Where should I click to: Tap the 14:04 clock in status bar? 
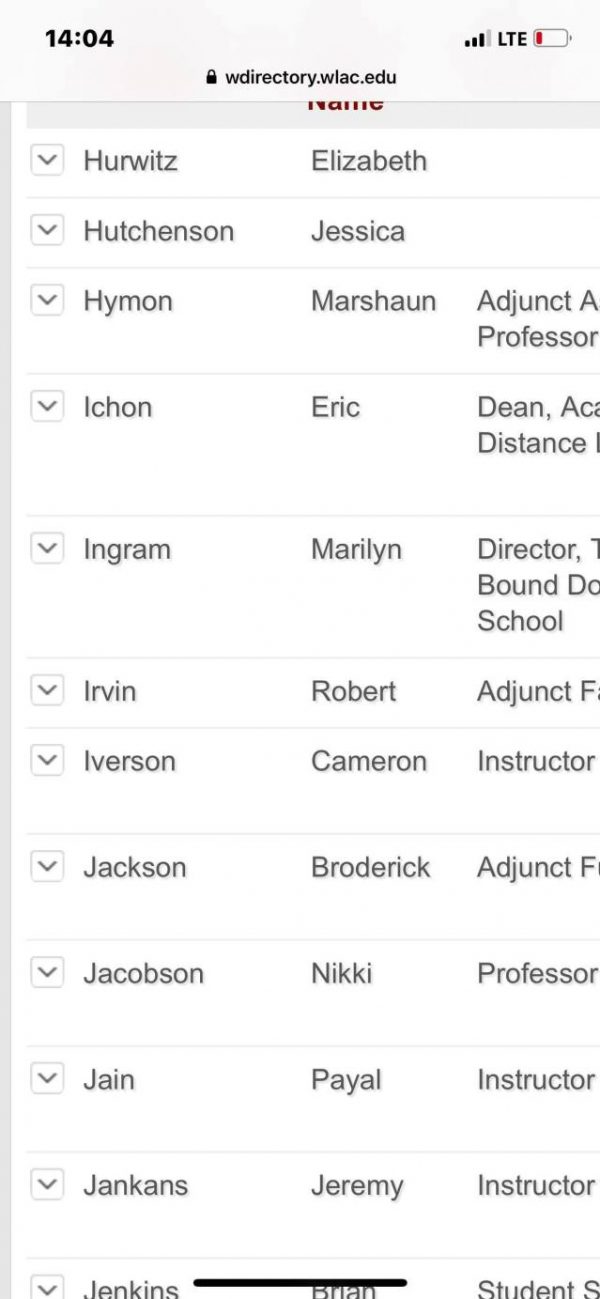pyautogui.click(x=79, y=39)
